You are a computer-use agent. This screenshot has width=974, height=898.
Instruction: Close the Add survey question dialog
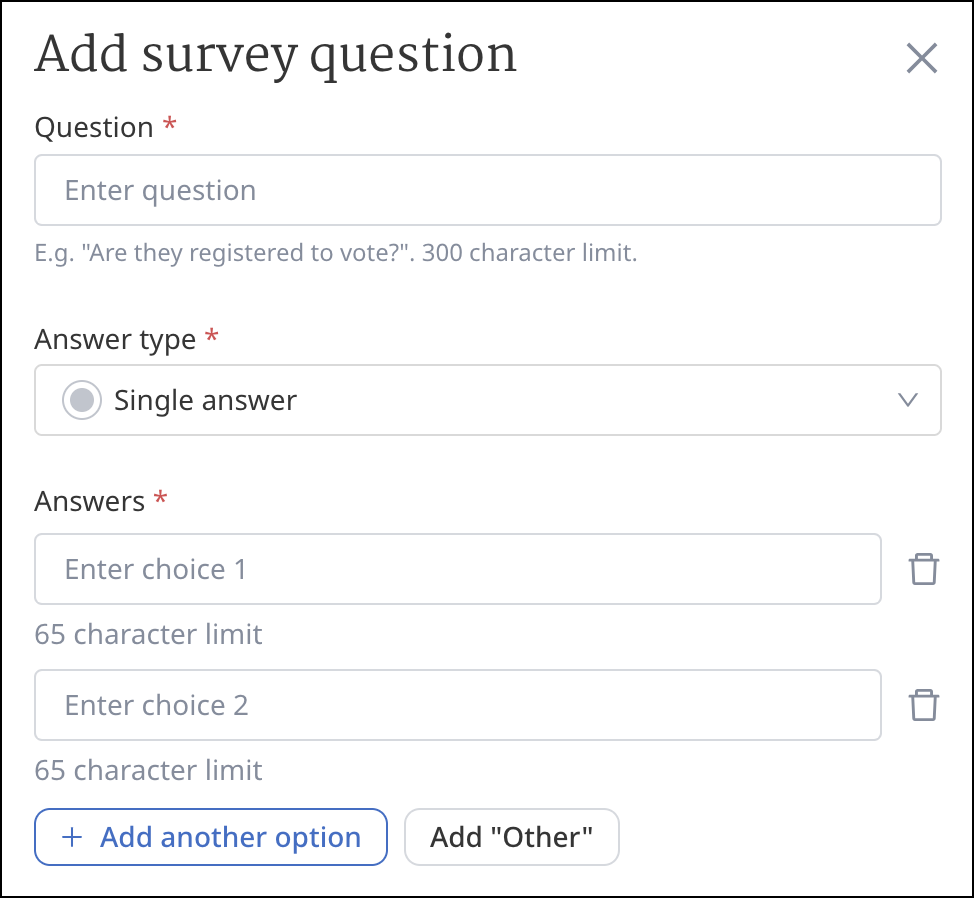[x=921, y=59]
